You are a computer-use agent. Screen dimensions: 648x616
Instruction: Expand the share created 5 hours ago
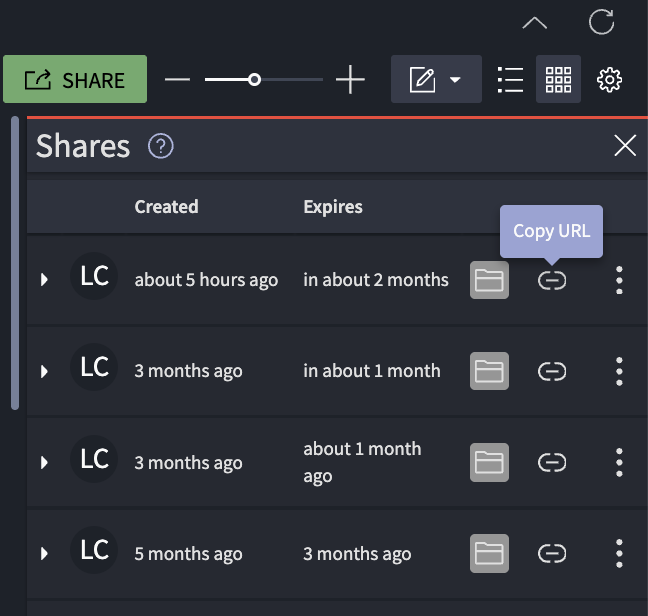(x=44, y=280)
